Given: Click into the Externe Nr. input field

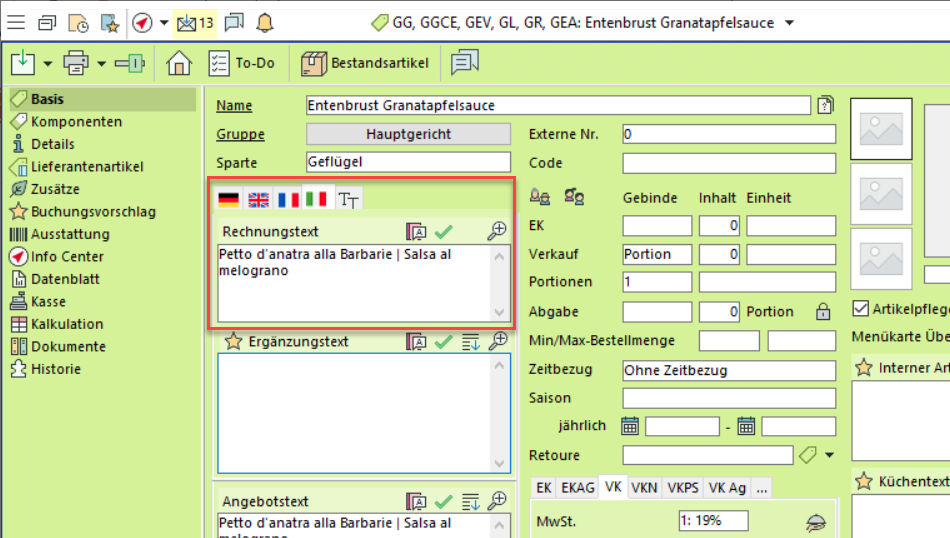Looking at the screenshot, I should [x=728, y=134].
